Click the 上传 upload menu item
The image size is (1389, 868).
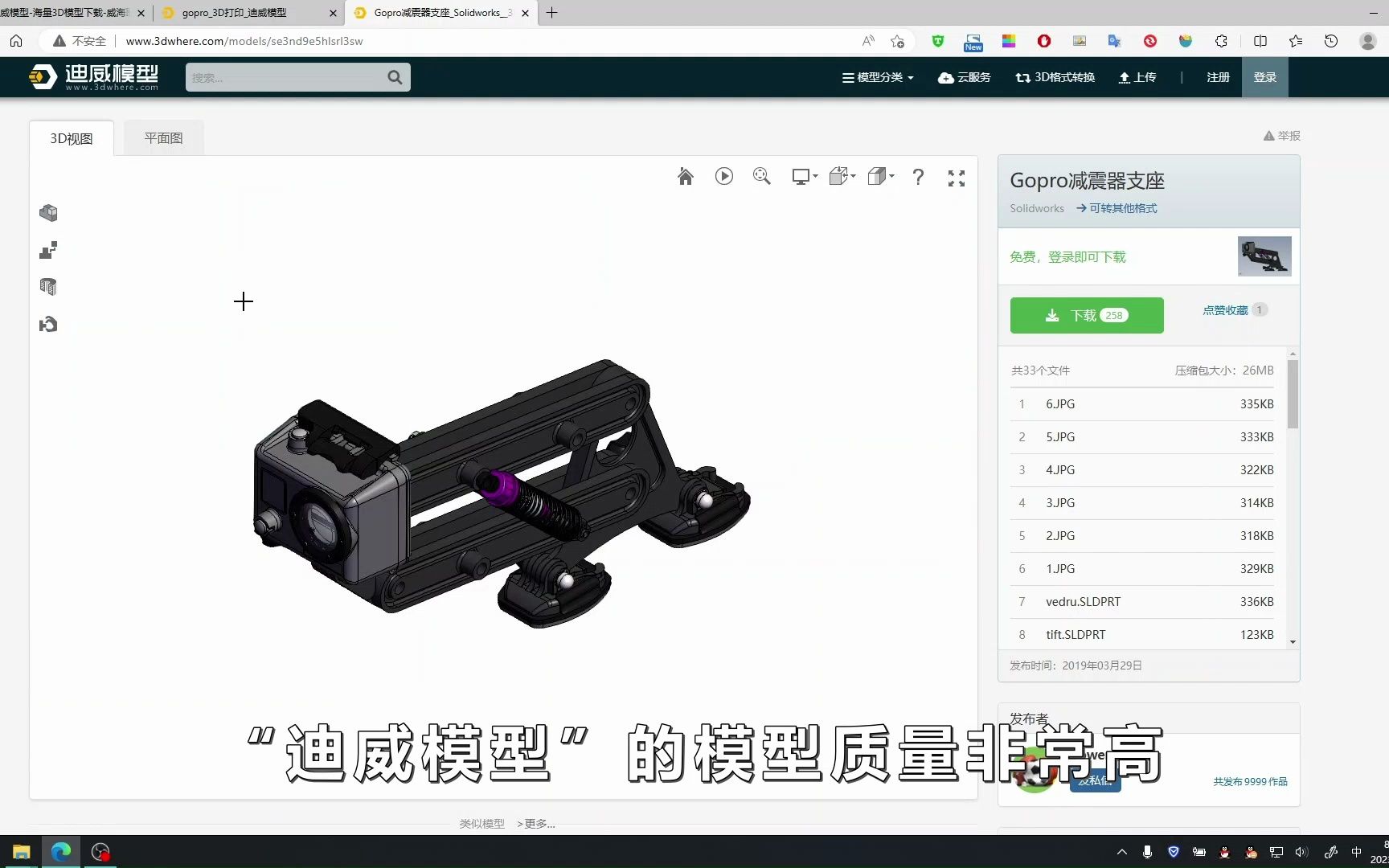click(x=1137, y=77)
